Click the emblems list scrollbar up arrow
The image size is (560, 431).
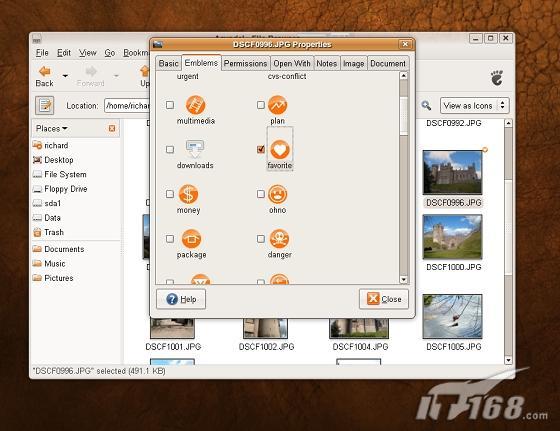tap(404, 75)
